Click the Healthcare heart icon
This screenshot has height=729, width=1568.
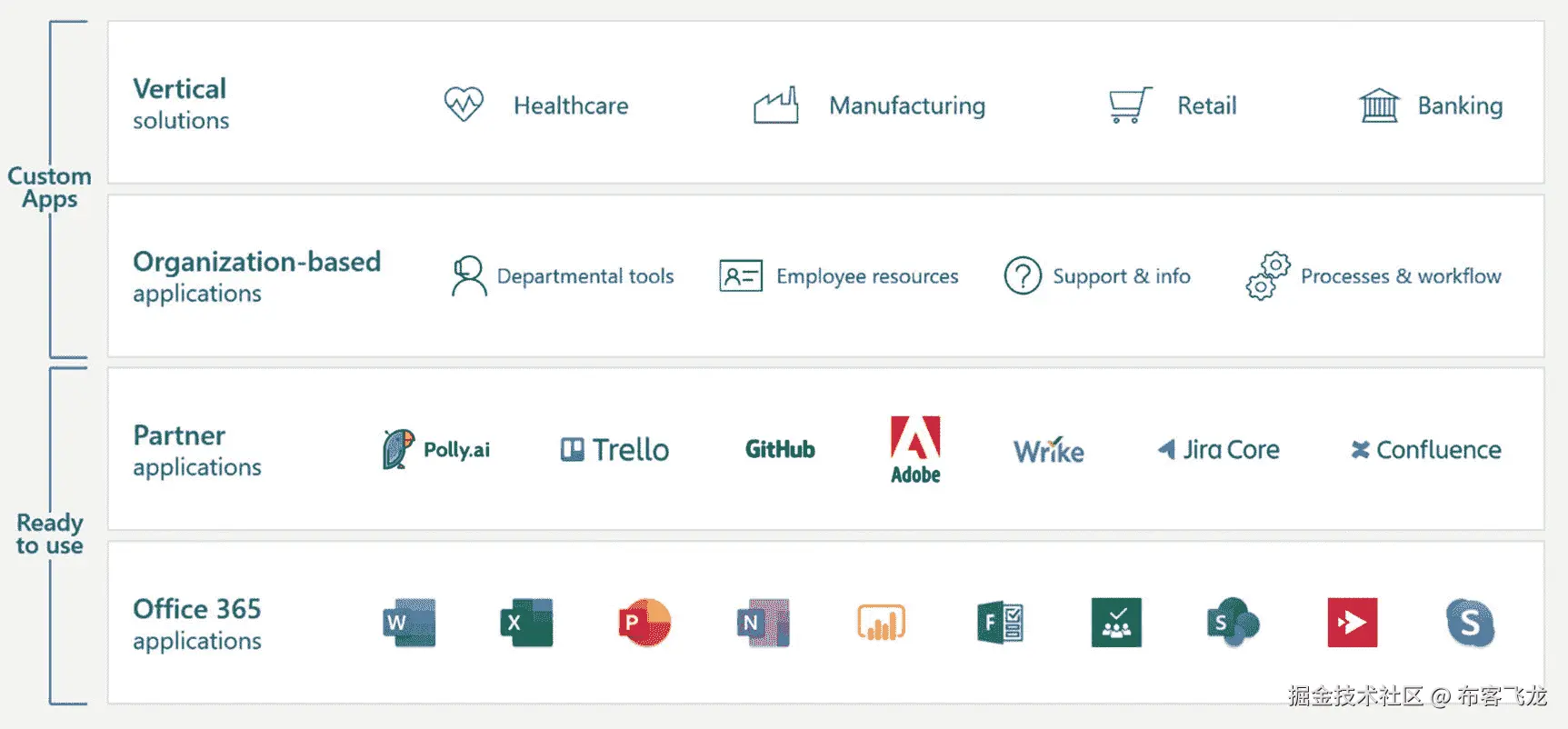[x=464, y=105]
